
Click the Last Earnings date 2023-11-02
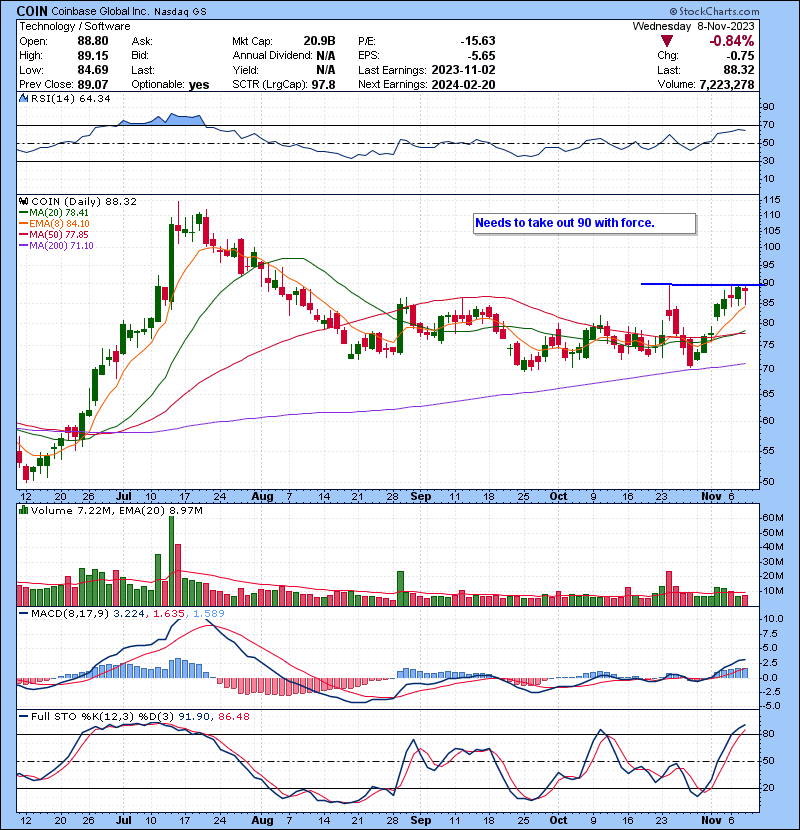tap(463, 70)
